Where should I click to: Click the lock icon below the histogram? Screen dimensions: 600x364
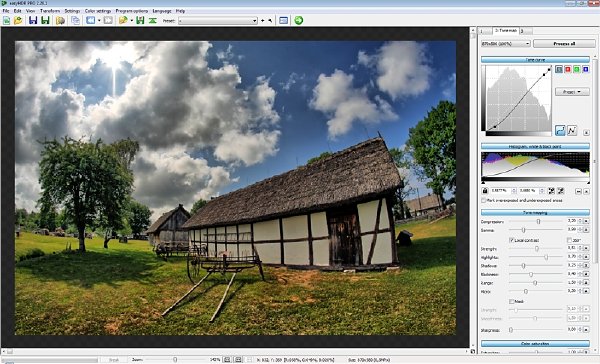(x=485, y=191)
